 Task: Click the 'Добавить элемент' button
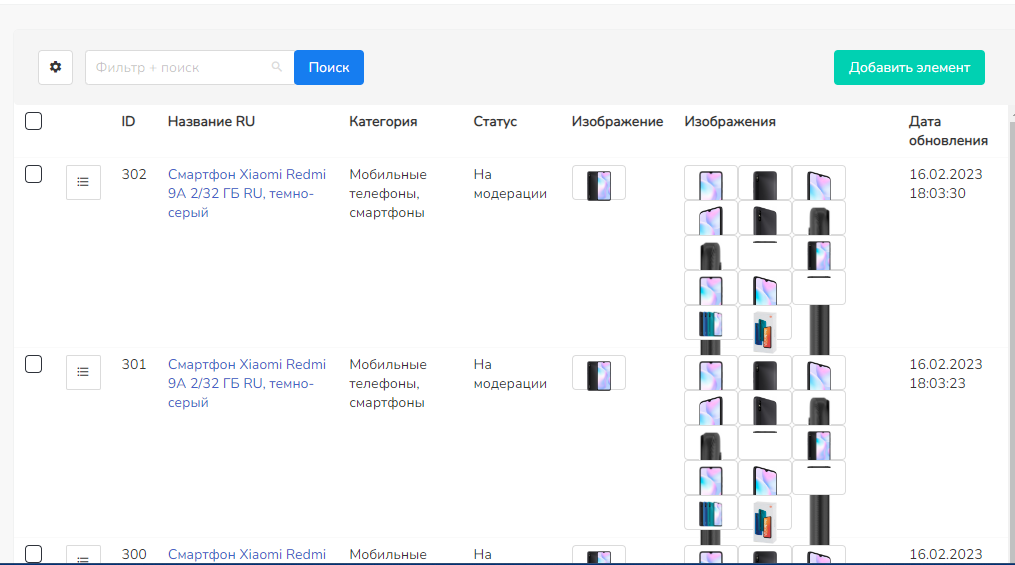coord(909,67)
